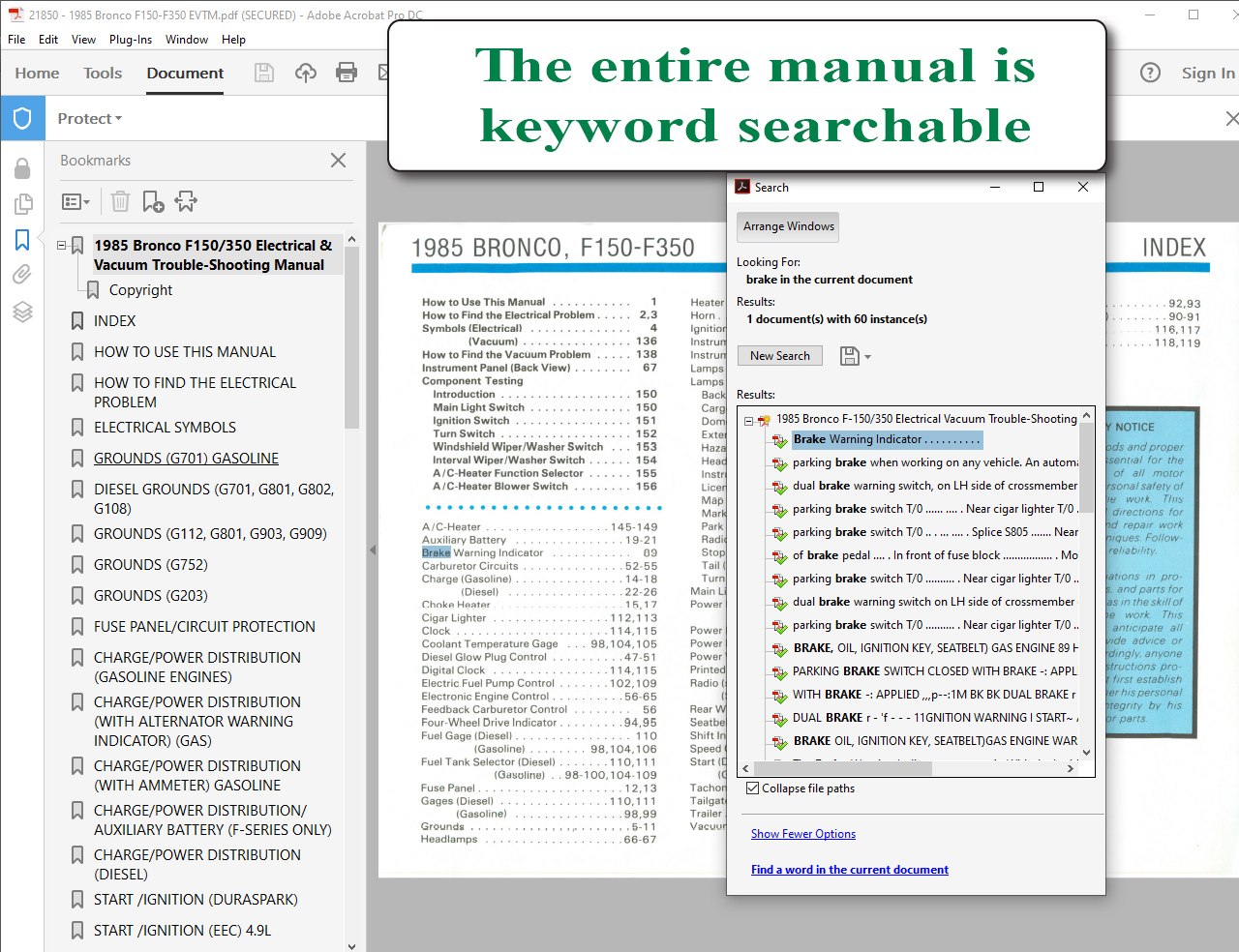The image size is (1239, 952).
Task: Click the bookmarks panel vertical scrollbar
Action: coord(351,337)
